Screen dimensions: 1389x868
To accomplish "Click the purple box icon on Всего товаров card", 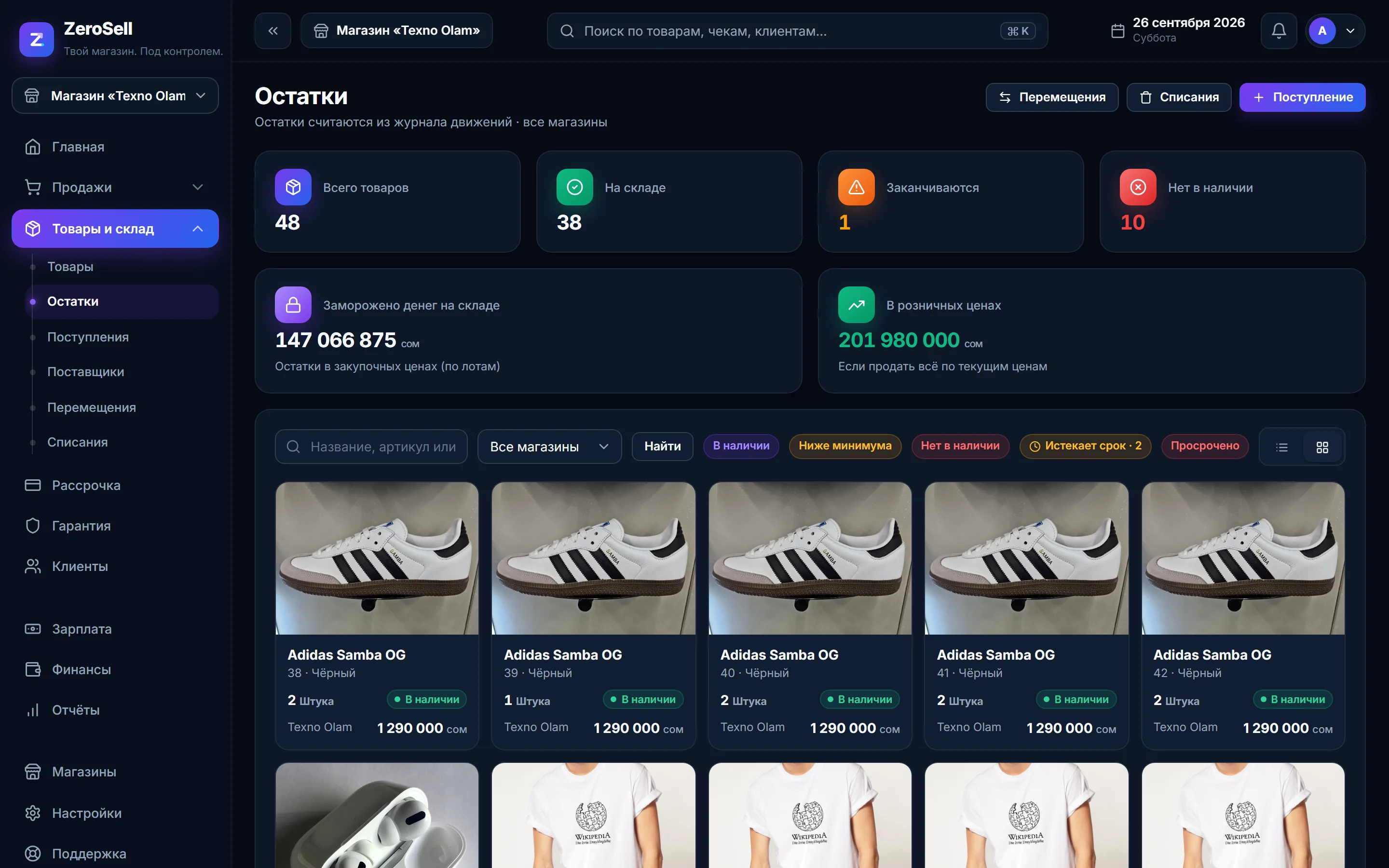I will point(293,187).
